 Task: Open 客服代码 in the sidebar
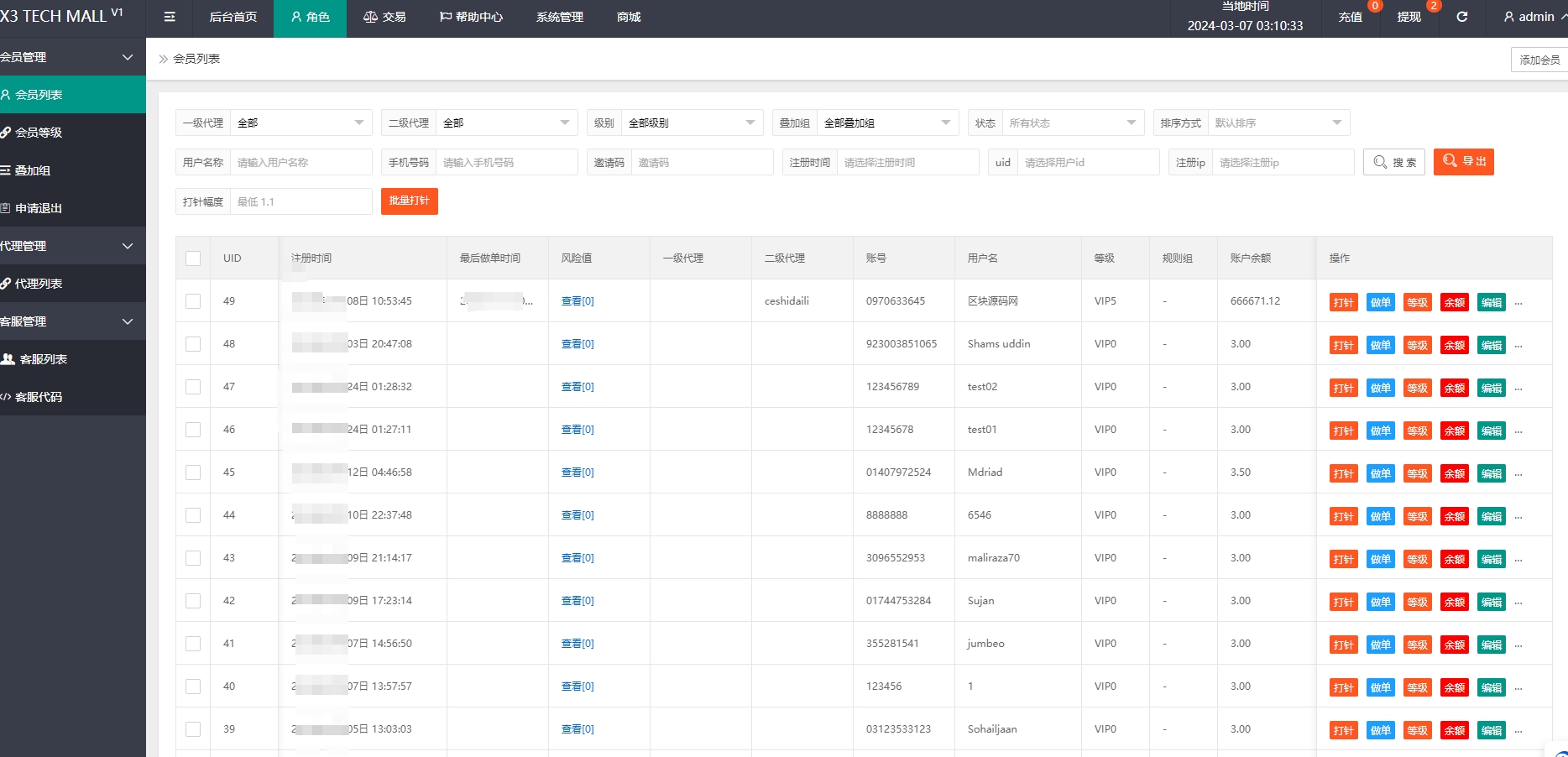[73, 397]
